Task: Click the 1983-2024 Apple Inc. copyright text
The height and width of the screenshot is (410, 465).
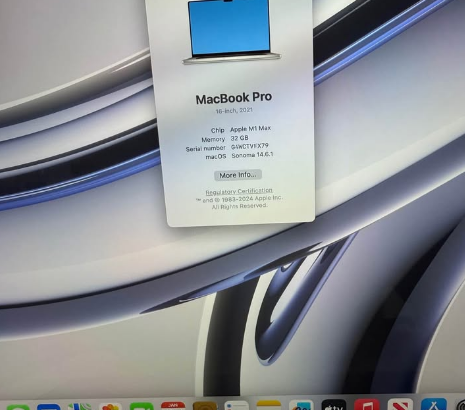Action: click(x=239, y=199)
